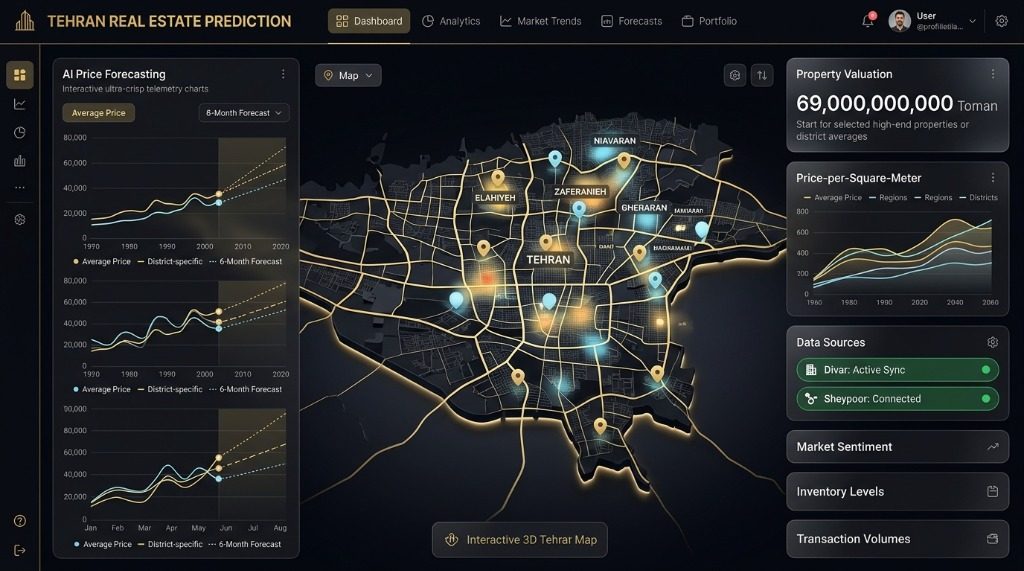Click the GHERARAN district label
The height and width of the screenshot is (571, 1024).
[x=644, y=208]
